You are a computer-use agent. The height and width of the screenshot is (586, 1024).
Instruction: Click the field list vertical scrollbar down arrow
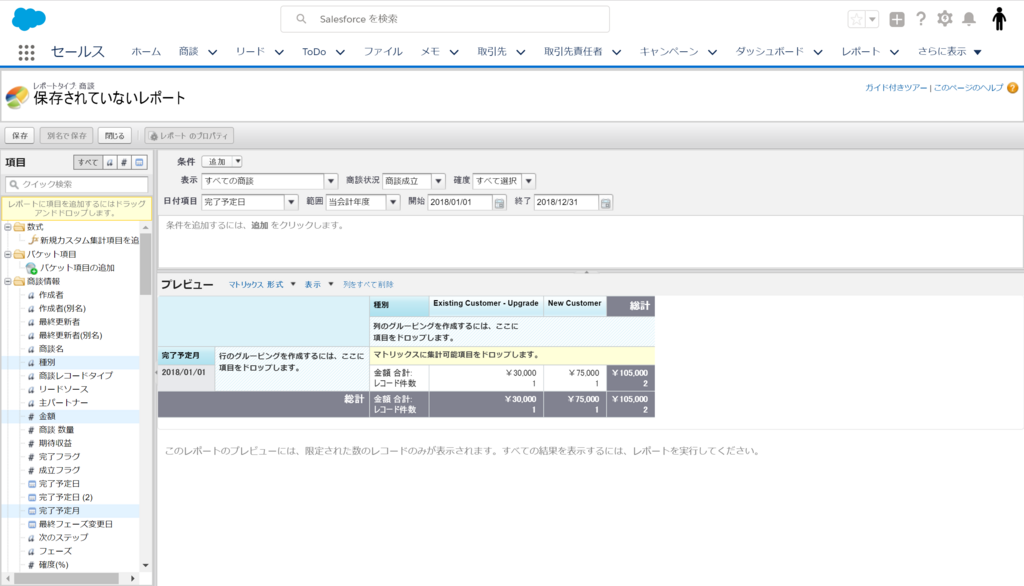146,565
